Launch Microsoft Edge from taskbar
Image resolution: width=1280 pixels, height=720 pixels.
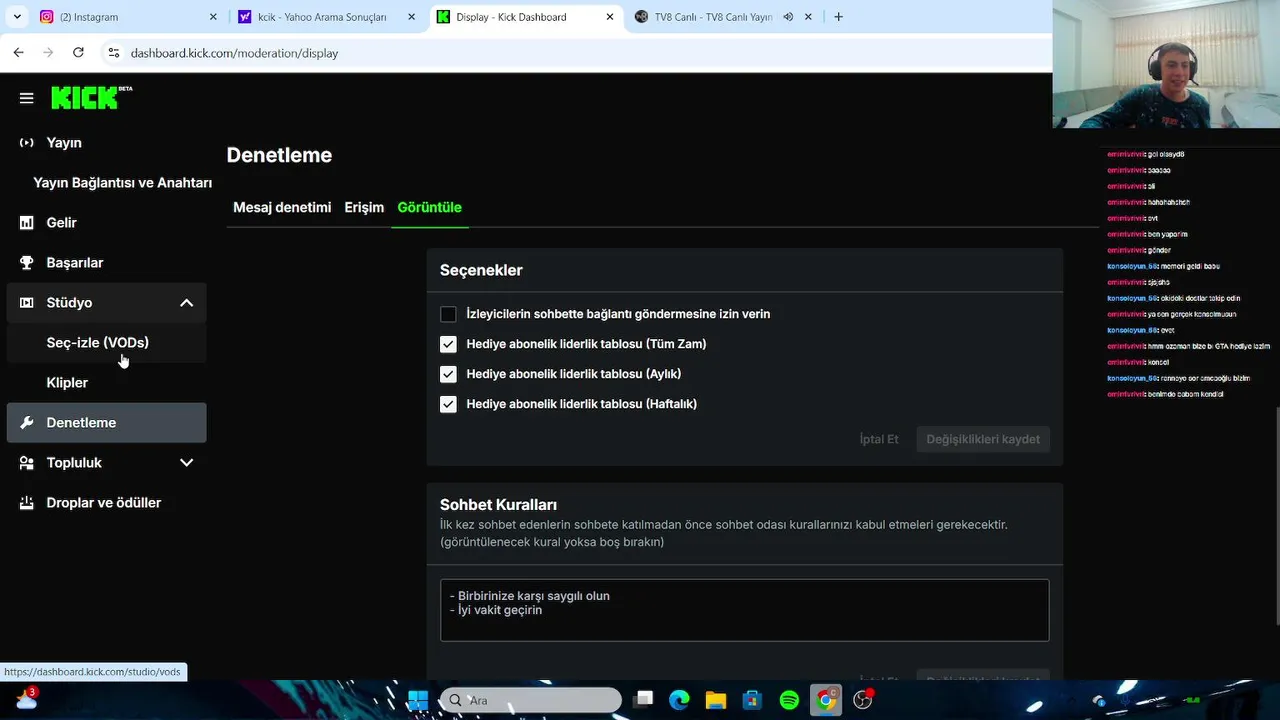(679, 700)
